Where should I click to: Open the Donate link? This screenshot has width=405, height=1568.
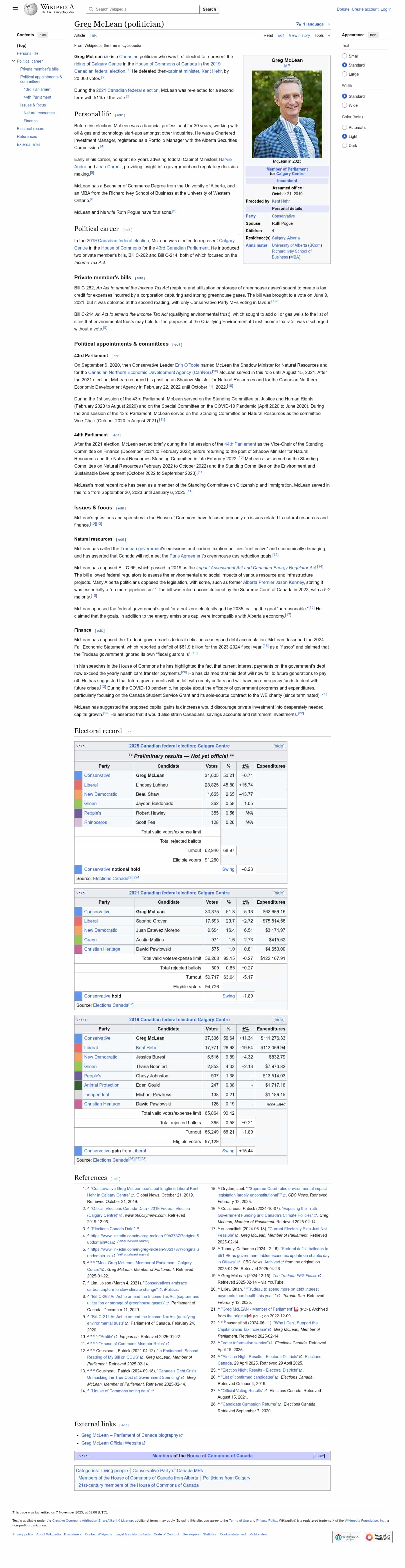[x=343, y=9]
